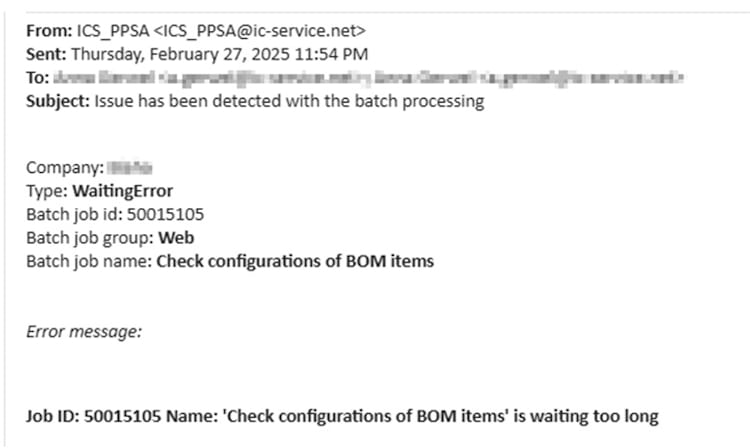Click the subject text about batch processing issue
Viewport: 750px width, 448px height.
pos(288,102)
